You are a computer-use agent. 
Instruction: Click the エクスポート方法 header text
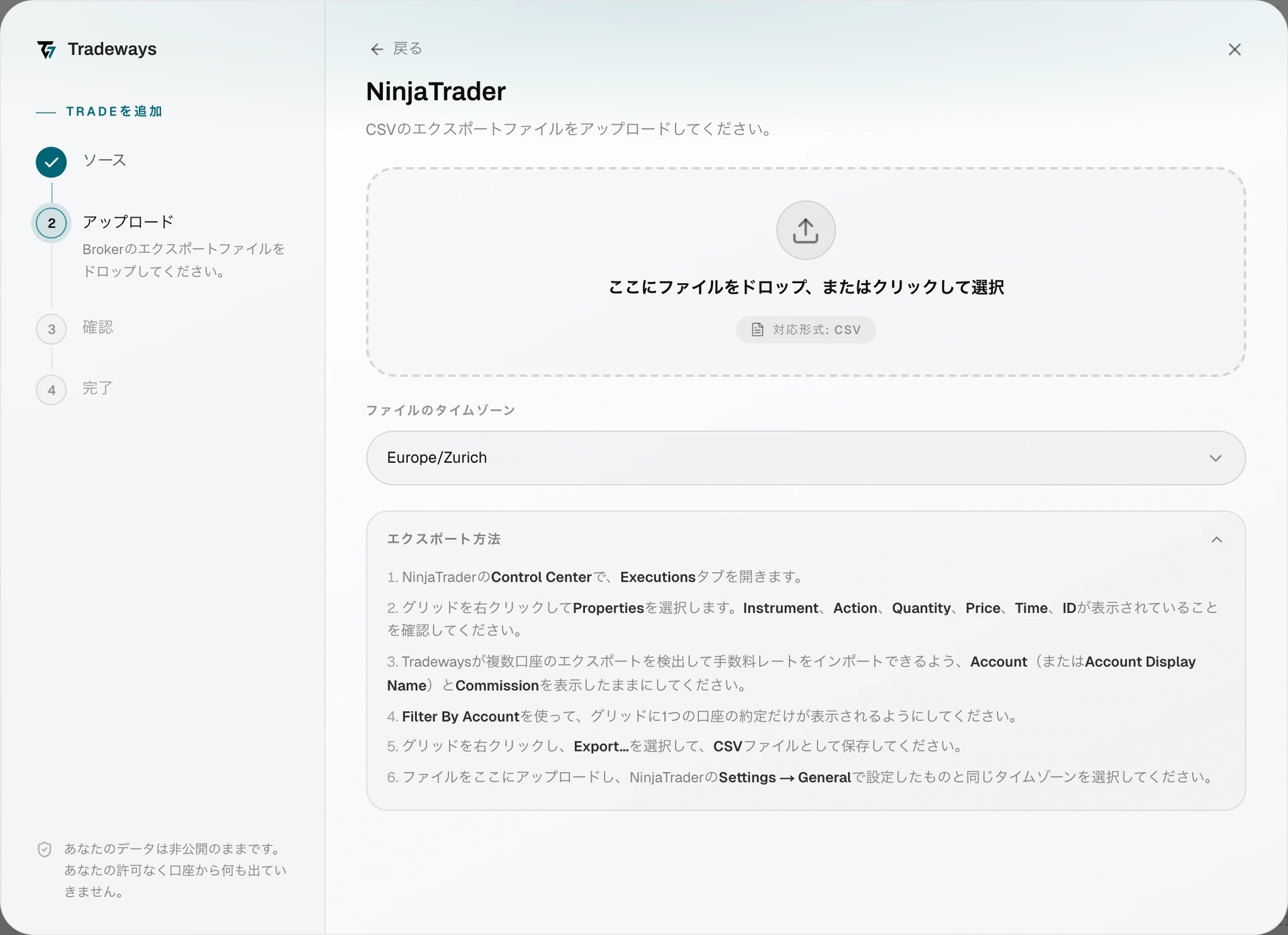[444, 539]
